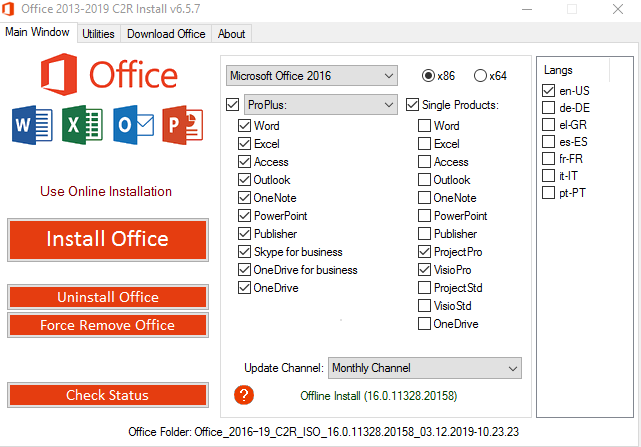The width and height of the screenshot is (641, 447).
Task: Uncheck Excel under ProPlus
Action: click(x=244, y=144)
